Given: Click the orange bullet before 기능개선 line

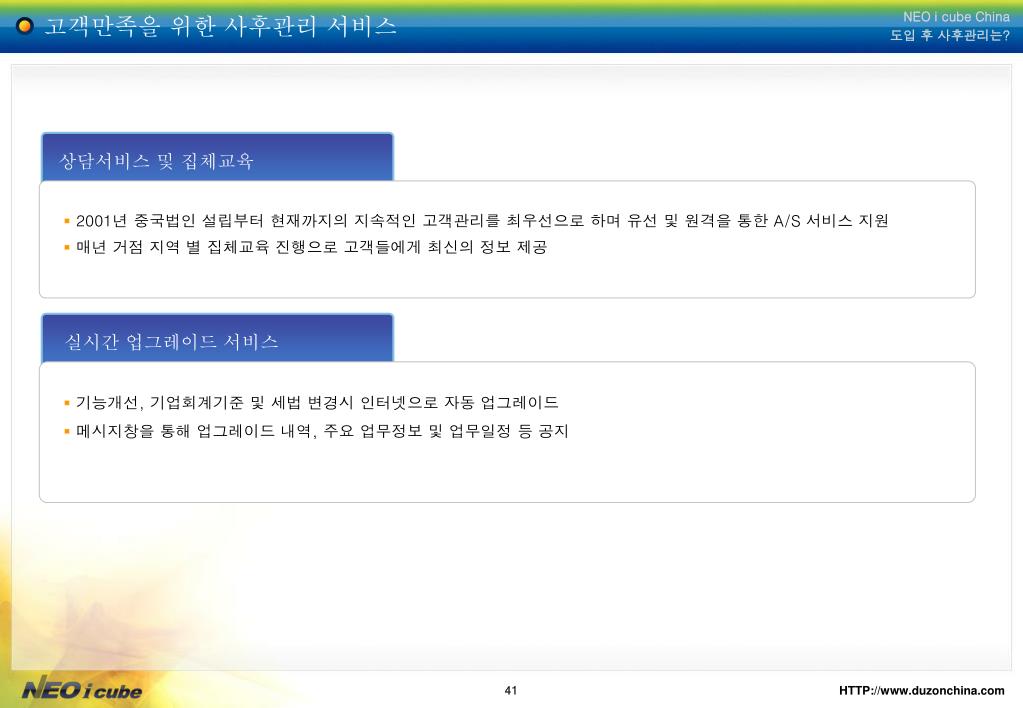Looking at the screenshot, I should (67, 403).
